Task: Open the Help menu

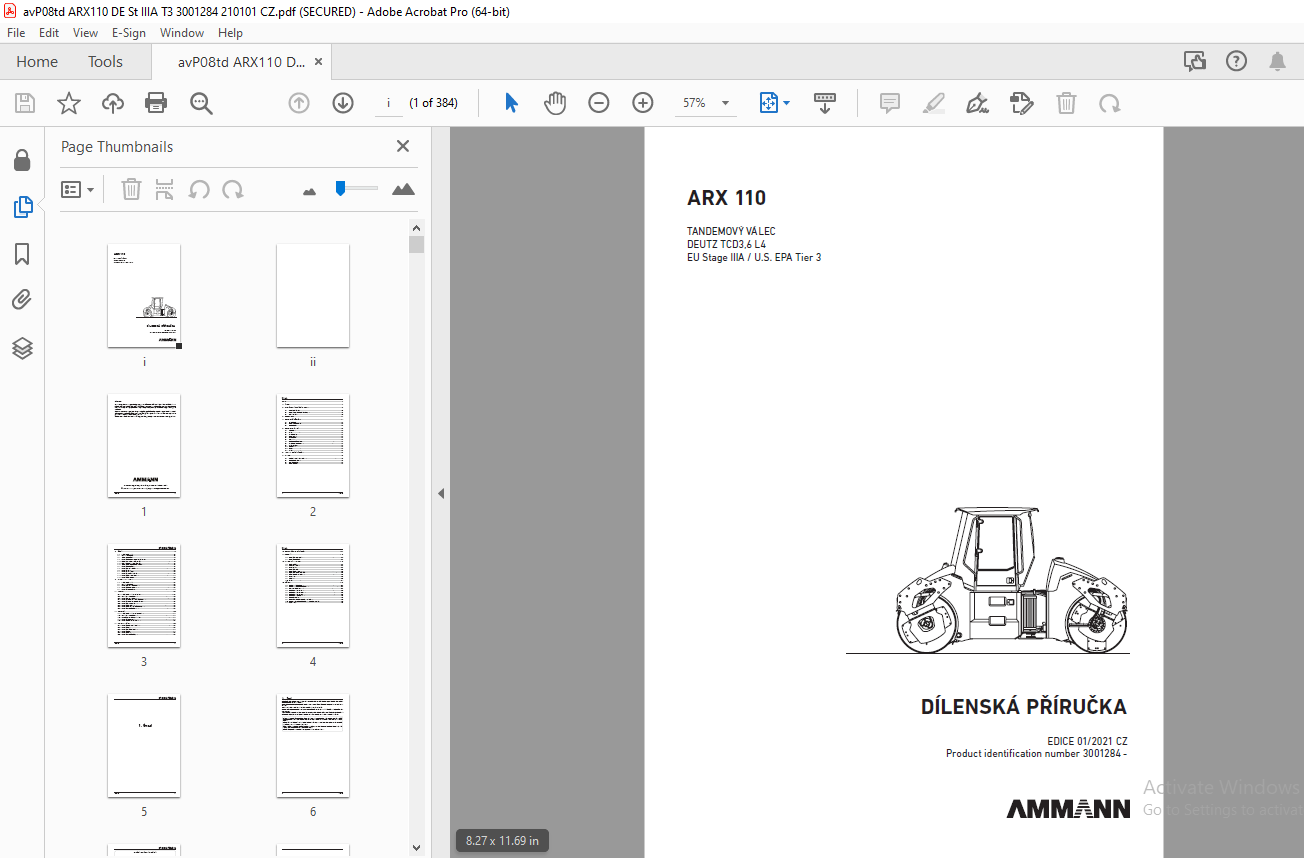Action: tap(230, 33)
